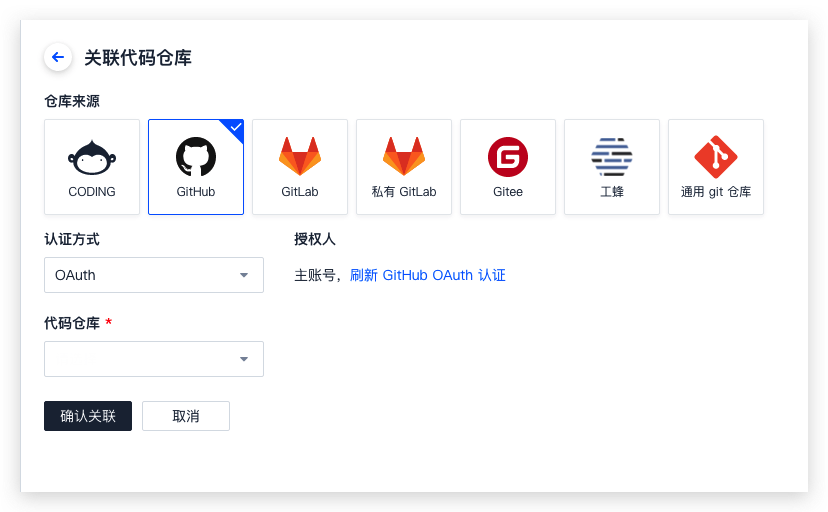Pick Gitee as repository source
Image resolution: width=828 pixels, height=512 pixels.
coord(508,167)
